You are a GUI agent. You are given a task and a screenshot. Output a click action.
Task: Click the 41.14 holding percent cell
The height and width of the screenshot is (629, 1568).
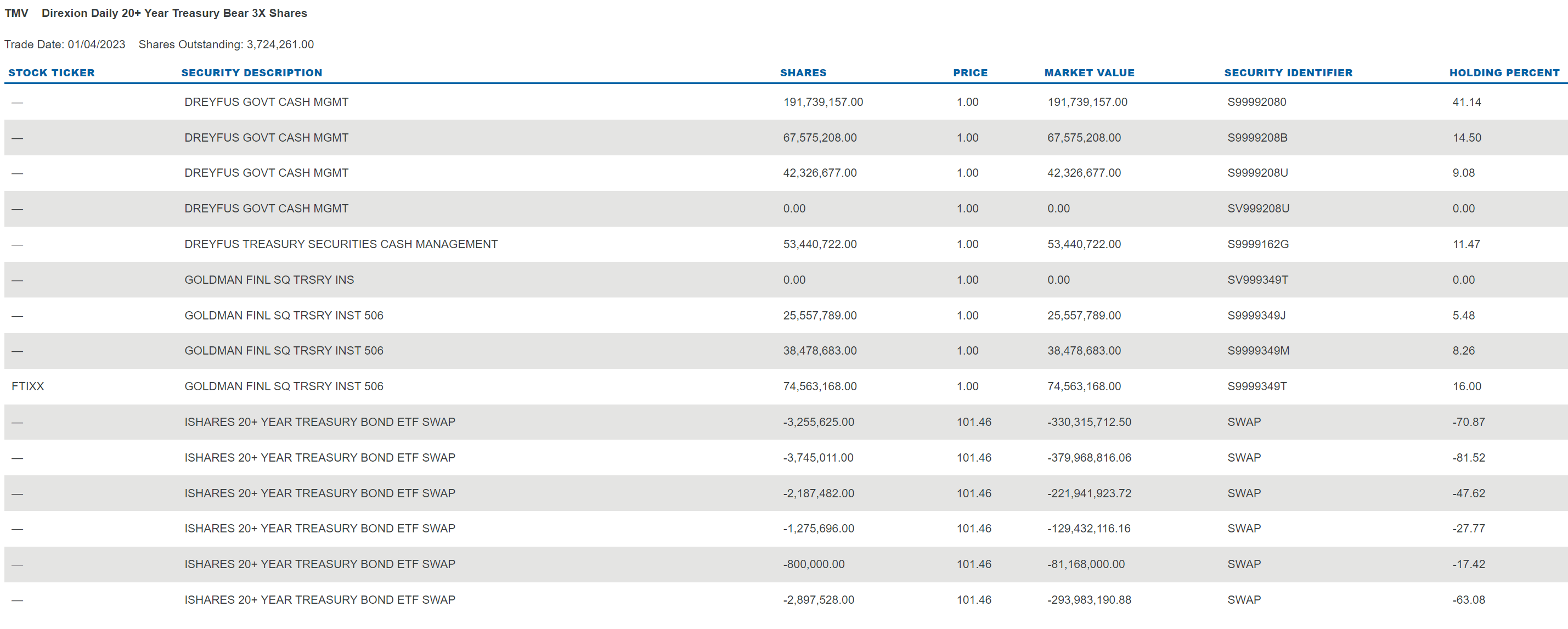coord(1467,102)
